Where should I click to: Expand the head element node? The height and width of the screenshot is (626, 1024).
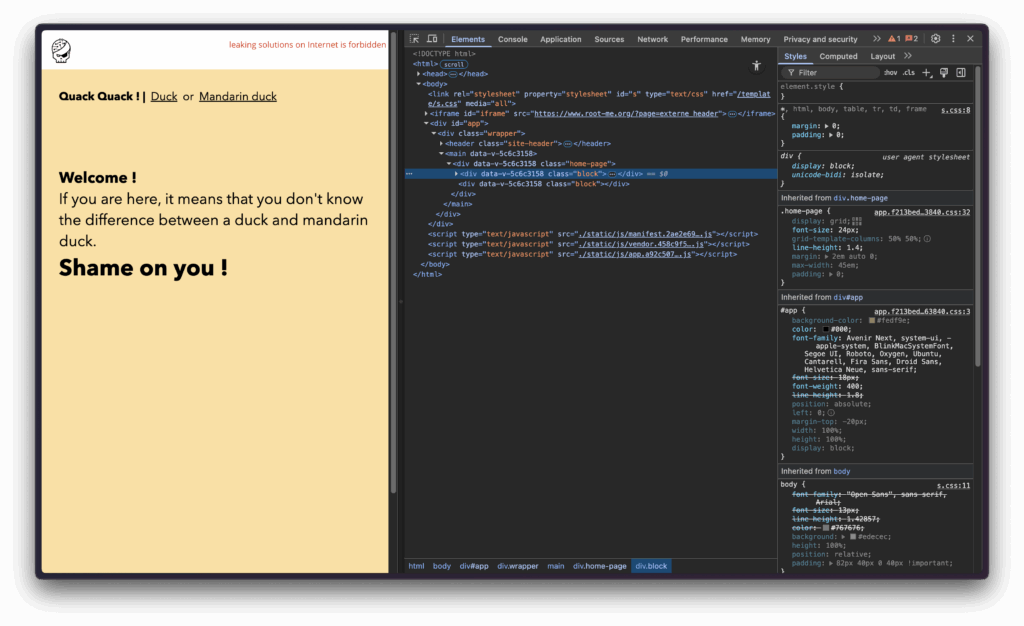pyautogui.click(x=420, y=73)
